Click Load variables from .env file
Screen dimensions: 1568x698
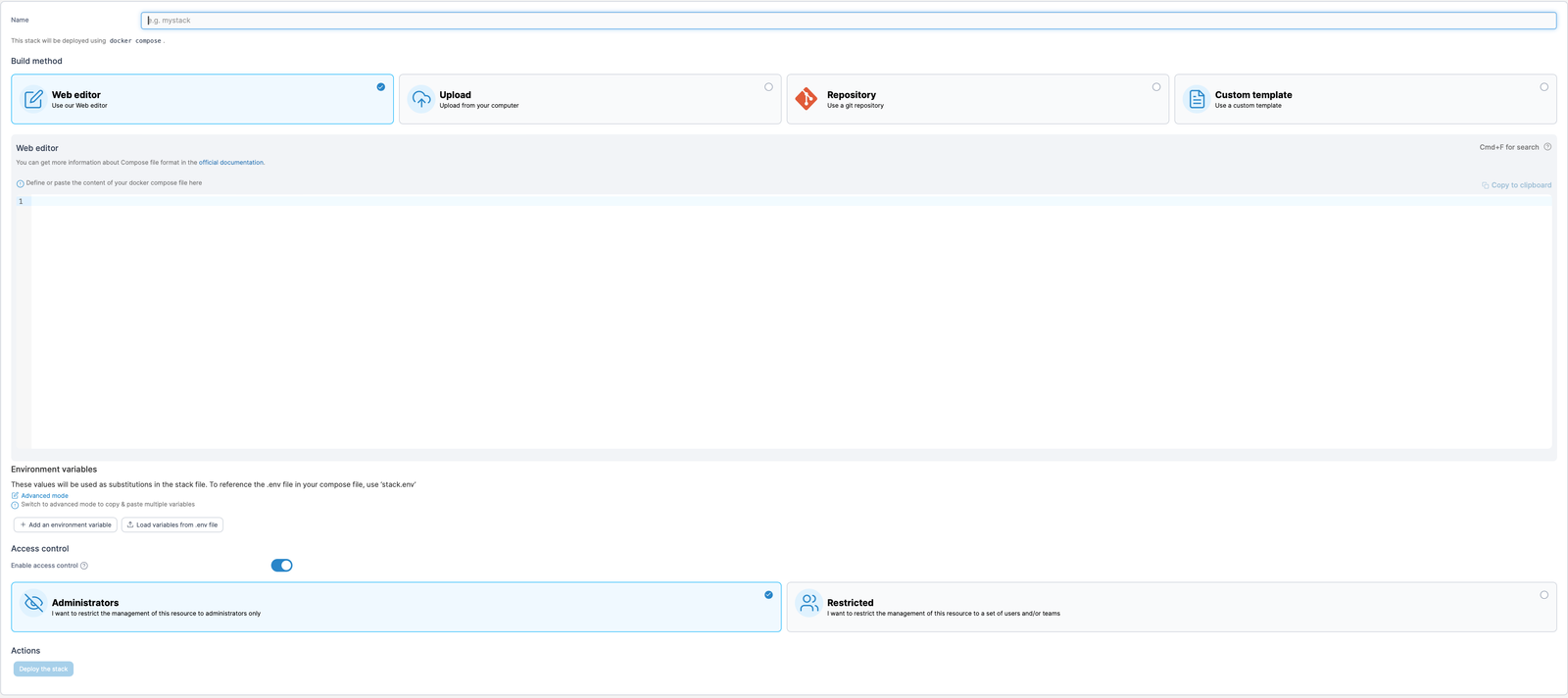(x=172, y=525)
